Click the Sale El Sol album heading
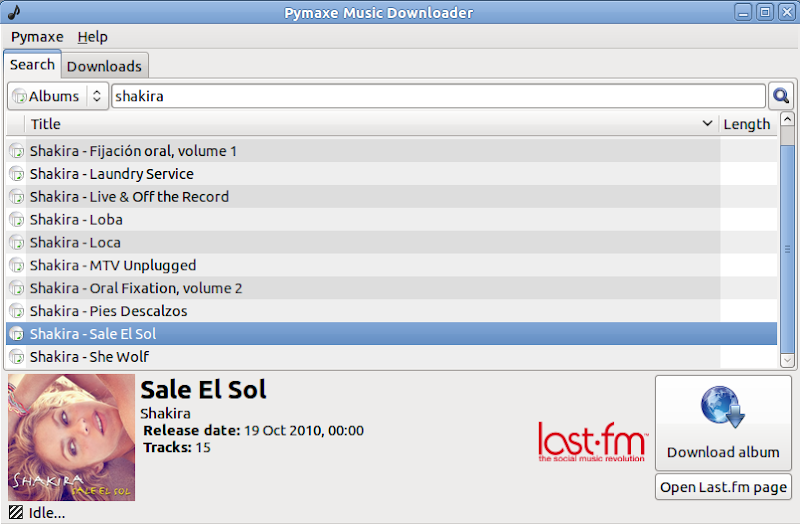 pyautogui.click(x=203, y=390)
